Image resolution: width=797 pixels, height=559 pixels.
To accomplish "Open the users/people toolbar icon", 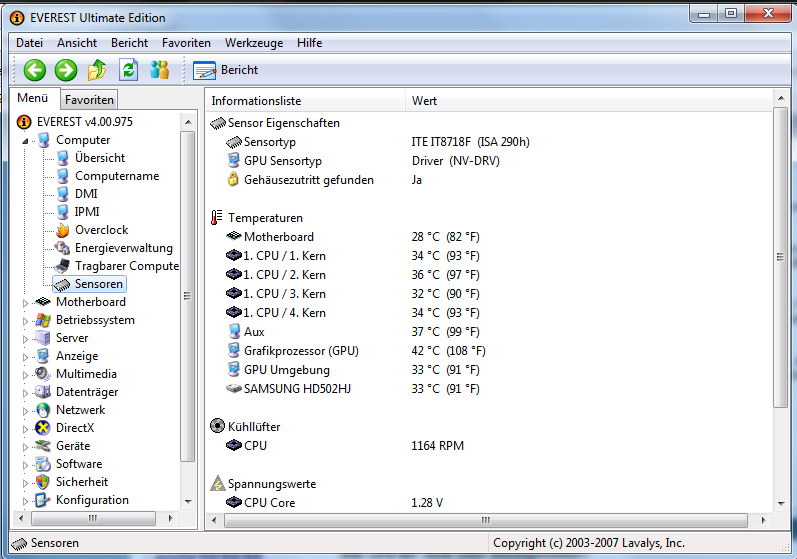I will click(x=160, y=70).
